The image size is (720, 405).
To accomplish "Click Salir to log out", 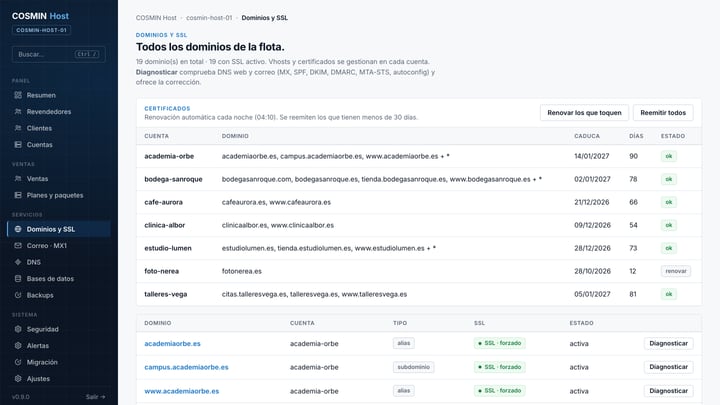I will tap(96, 397).
